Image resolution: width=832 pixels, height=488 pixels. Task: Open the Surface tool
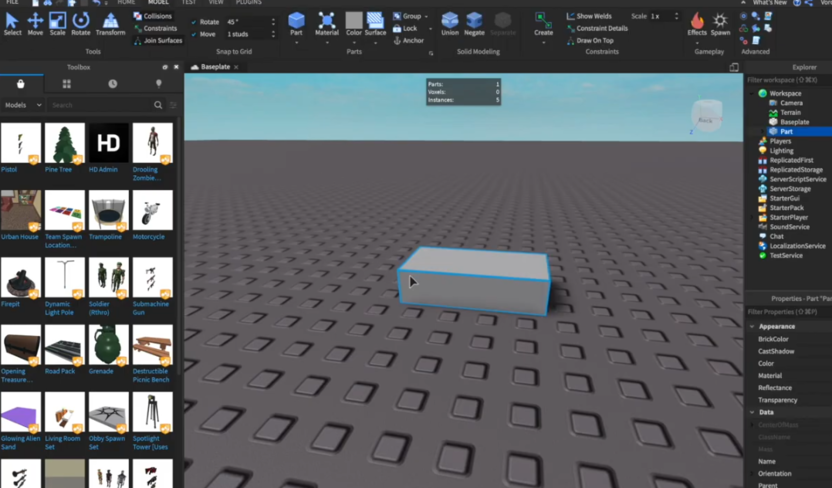tap(375, 24)
